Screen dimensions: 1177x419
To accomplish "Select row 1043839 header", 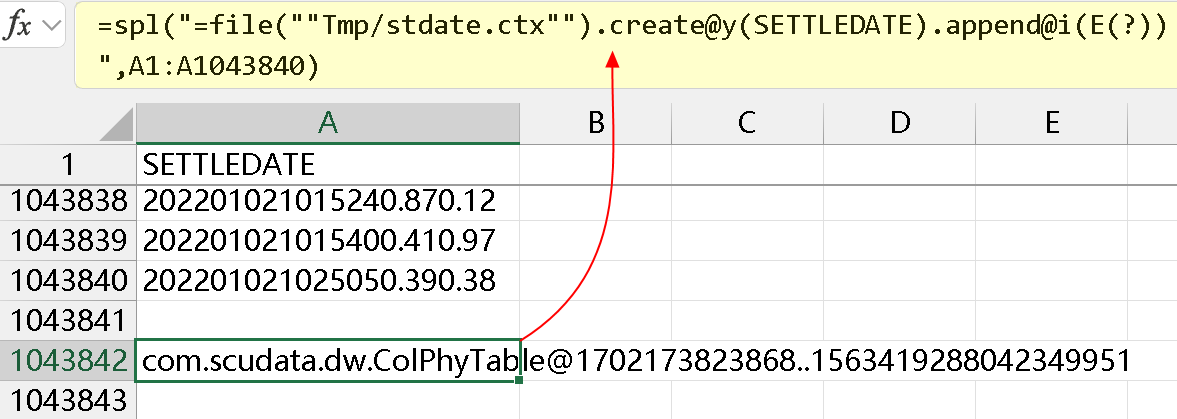I will tap(67, 240).
